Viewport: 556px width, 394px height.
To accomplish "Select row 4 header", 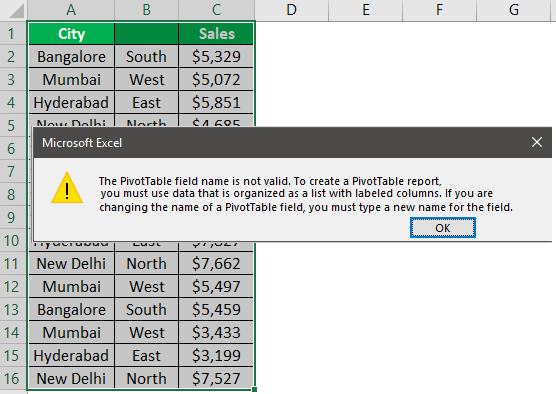I will 13,102.
